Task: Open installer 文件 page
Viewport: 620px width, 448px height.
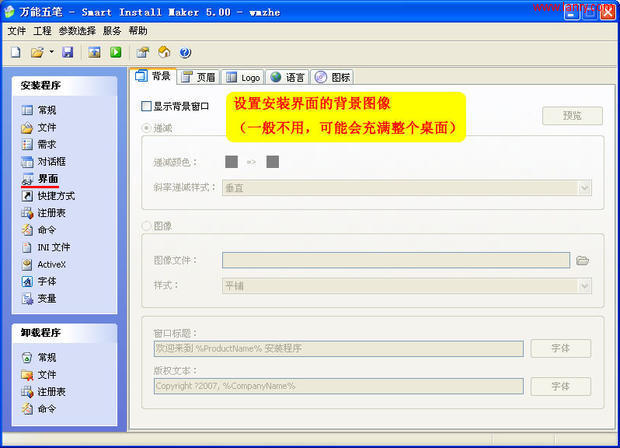Action: coord(39,127)
